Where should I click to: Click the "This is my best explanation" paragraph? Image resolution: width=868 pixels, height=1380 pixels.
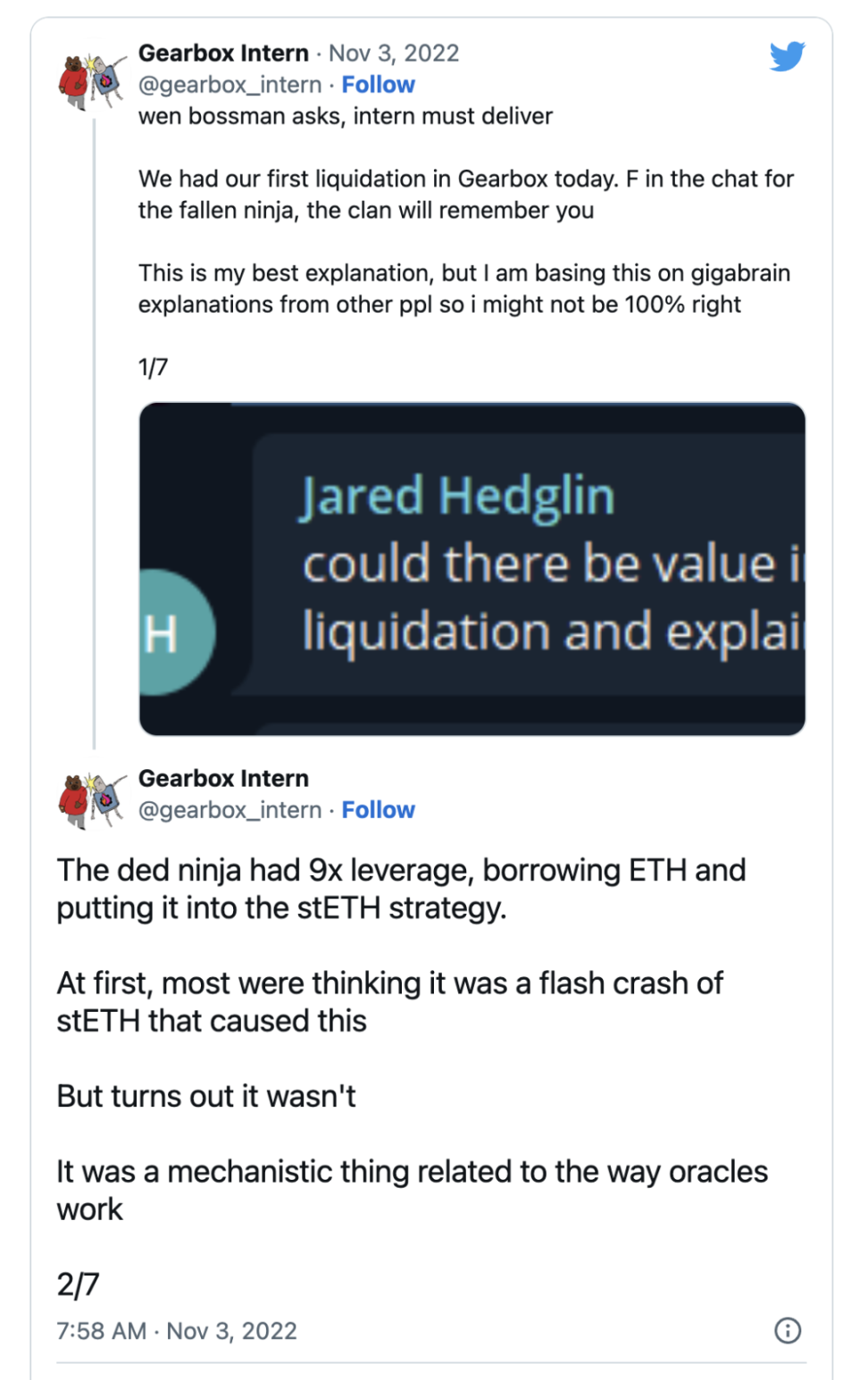[x=463, y=289]
